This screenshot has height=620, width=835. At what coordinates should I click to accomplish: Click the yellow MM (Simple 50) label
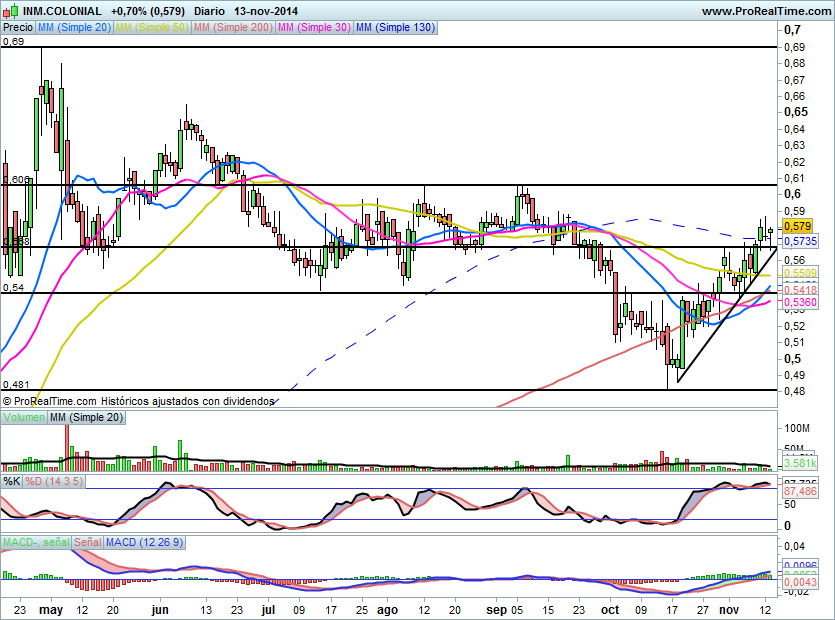(152, 28)
